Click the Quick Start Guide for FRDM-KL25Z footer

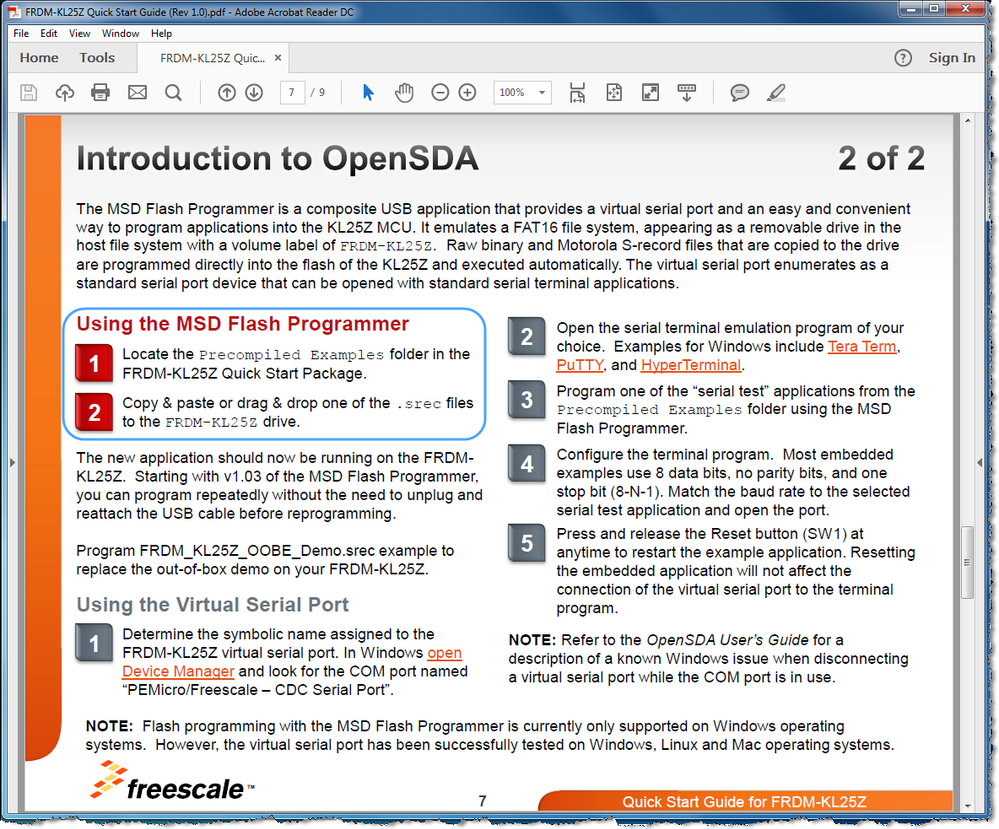pos(744,802)
